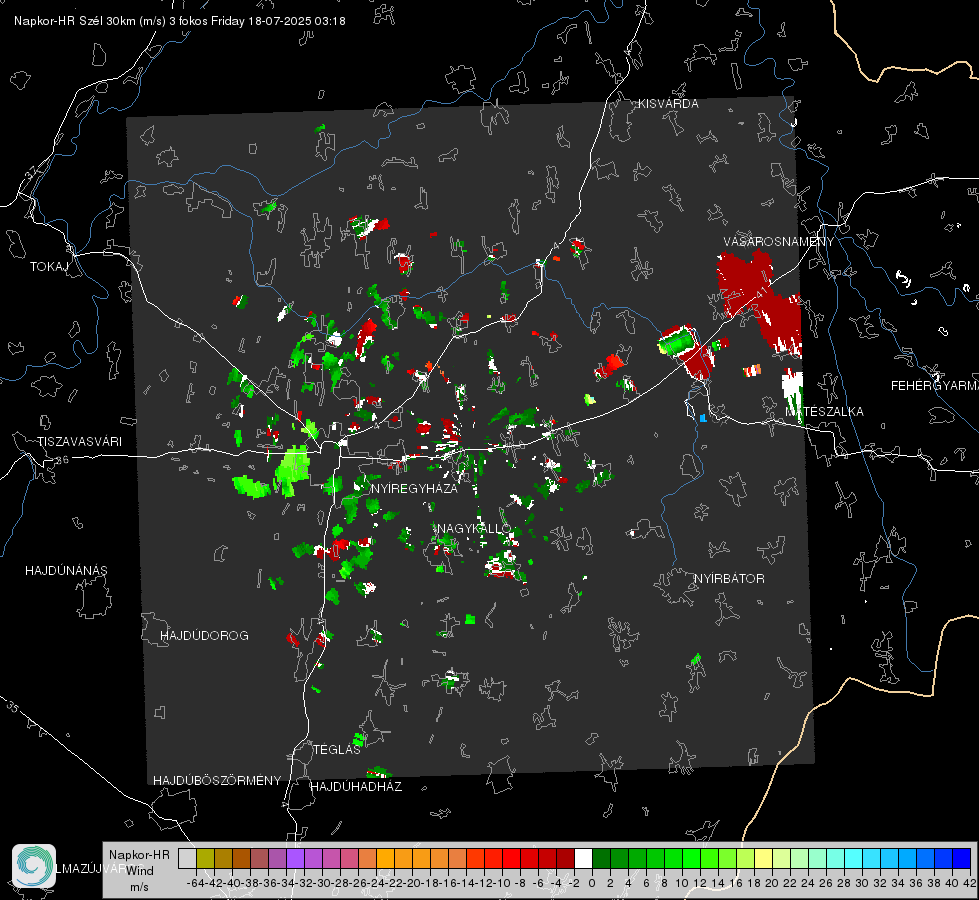
Task: Click the MÁTÉSZALKA label
Action: coord(824,411)
